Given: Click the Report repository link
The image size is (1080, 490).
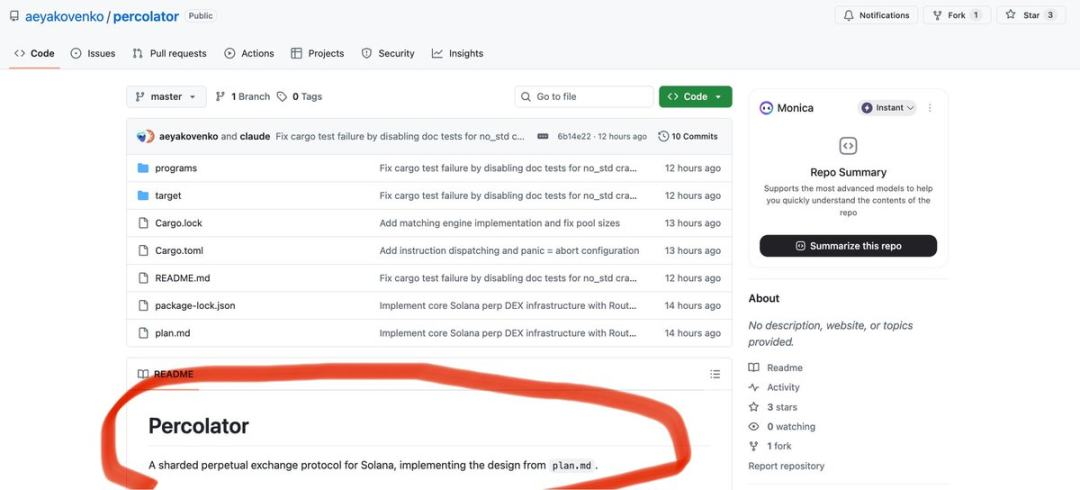Looking at the screenshot, I should (786, 466).
